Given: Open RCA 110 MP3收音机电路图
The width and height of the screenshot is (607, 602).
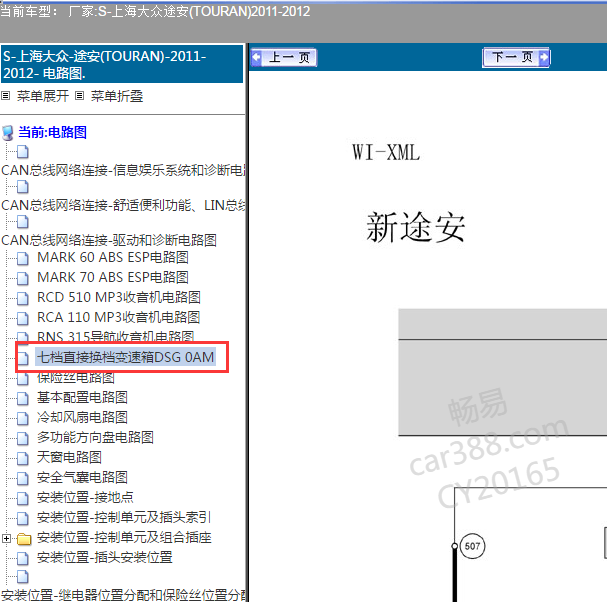Looking at the screenshot, I should point(118,317).
